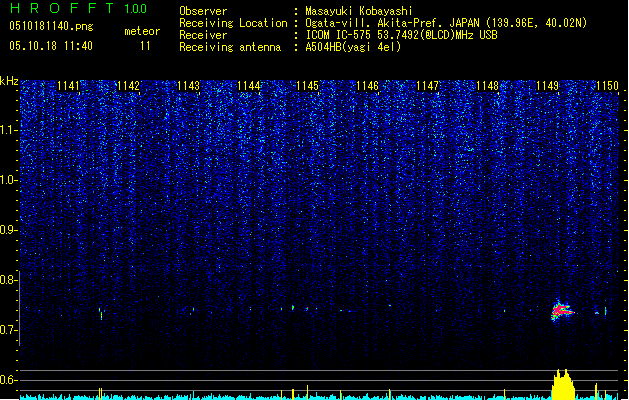Click the 1146 time marker
629x400 pixels.
[x=367, y=86]
